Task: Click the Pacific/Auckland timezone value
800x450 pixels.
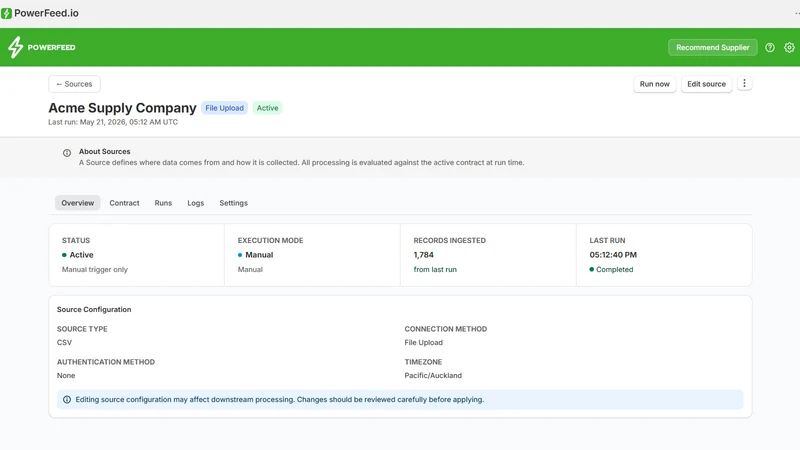Action: (433, 376)
